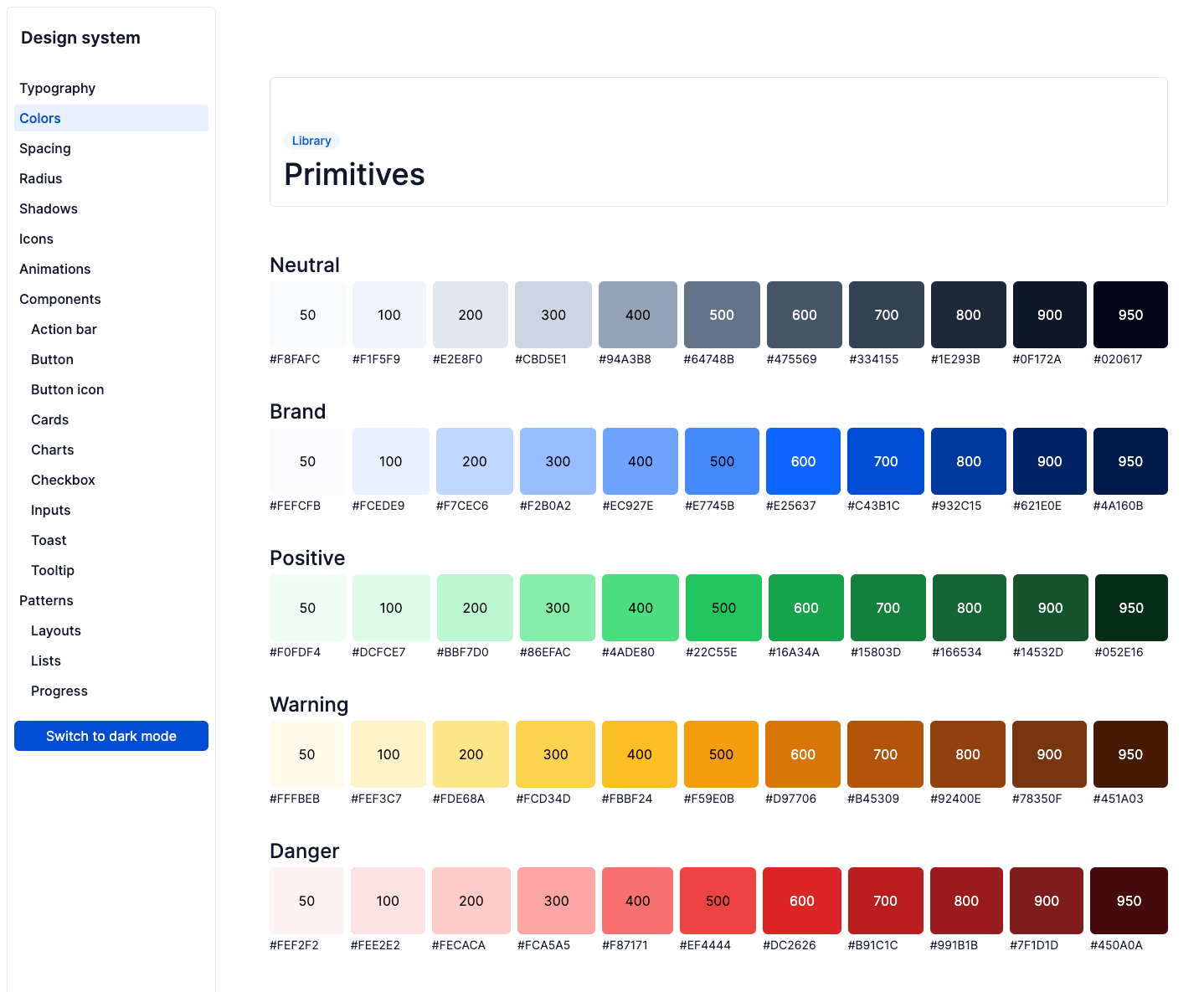
Task: Choose the Warning 300 yellow swatch
Action: [x=555, y=754]
